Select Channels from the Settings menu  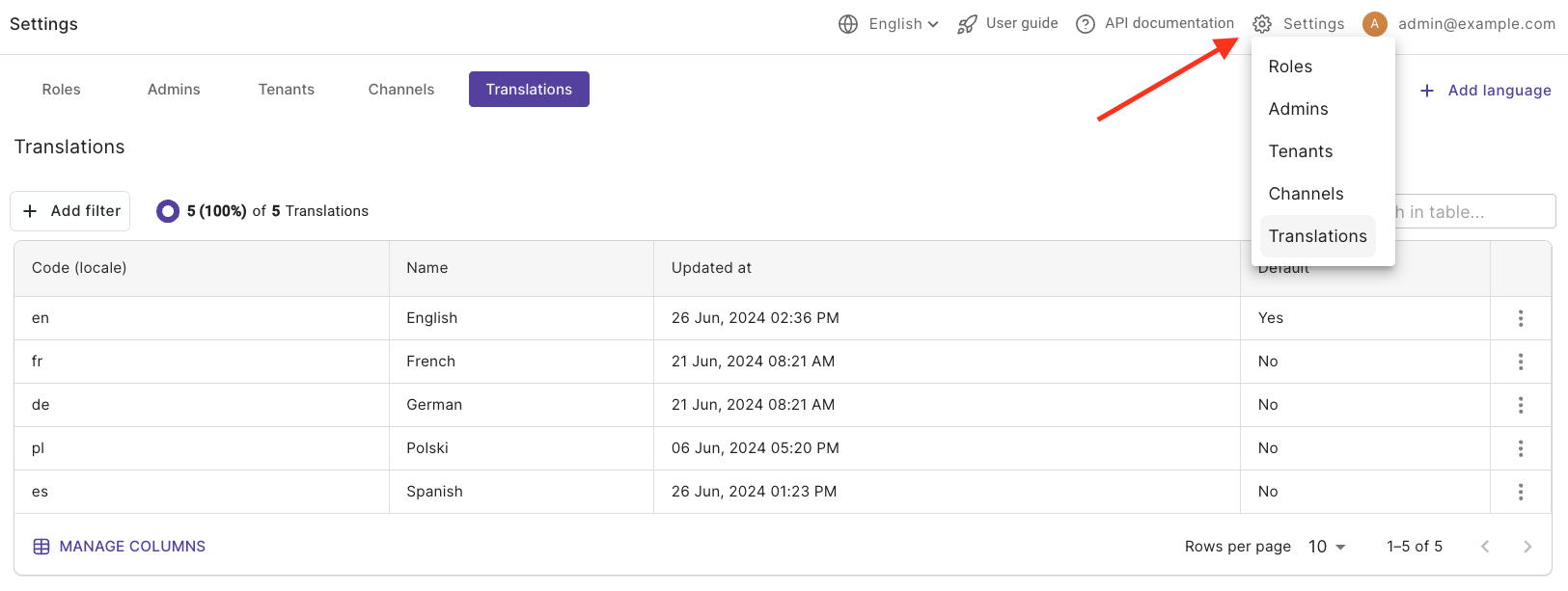[1306, 194]
